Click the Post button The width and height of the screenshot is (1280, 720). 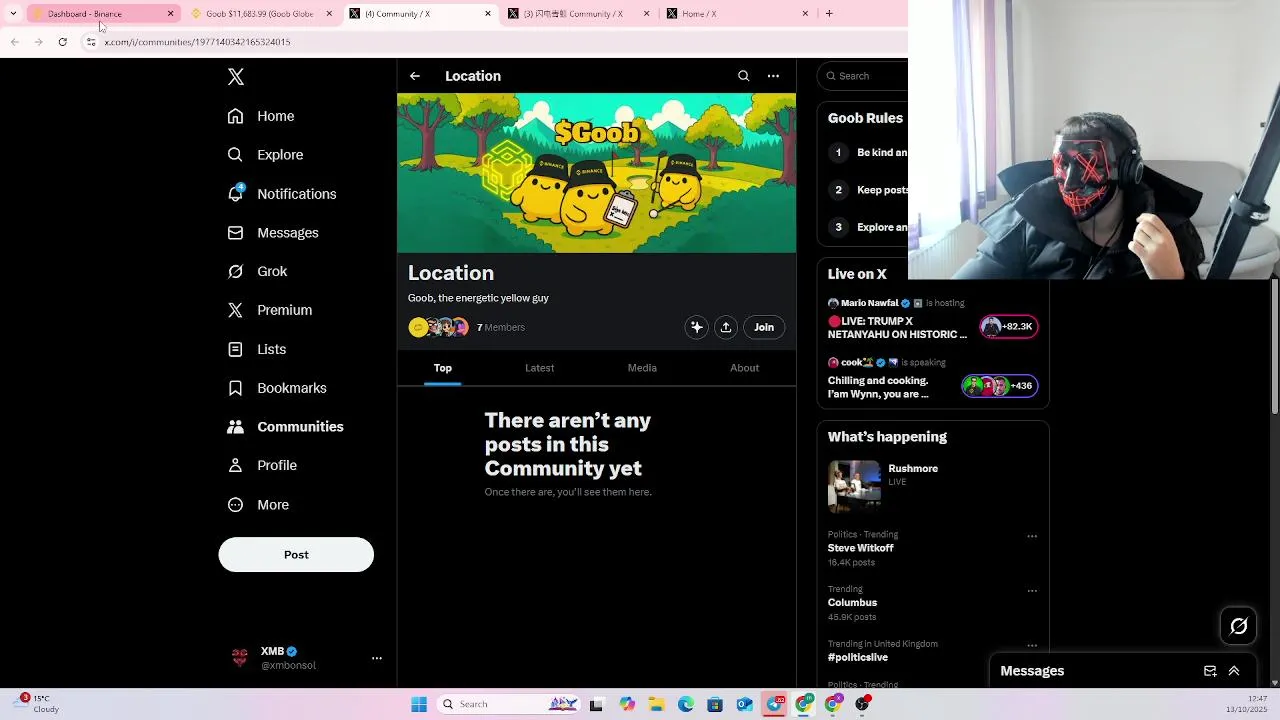296,555
